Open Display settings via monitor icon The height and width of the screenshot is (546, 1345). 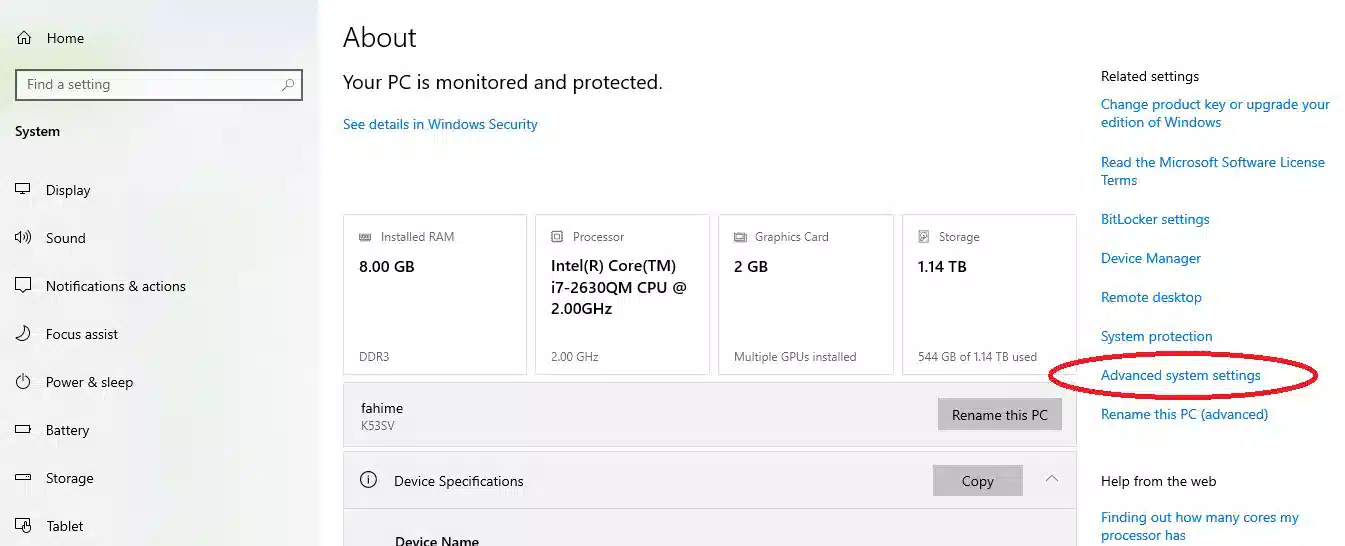[x=24, y=190]
